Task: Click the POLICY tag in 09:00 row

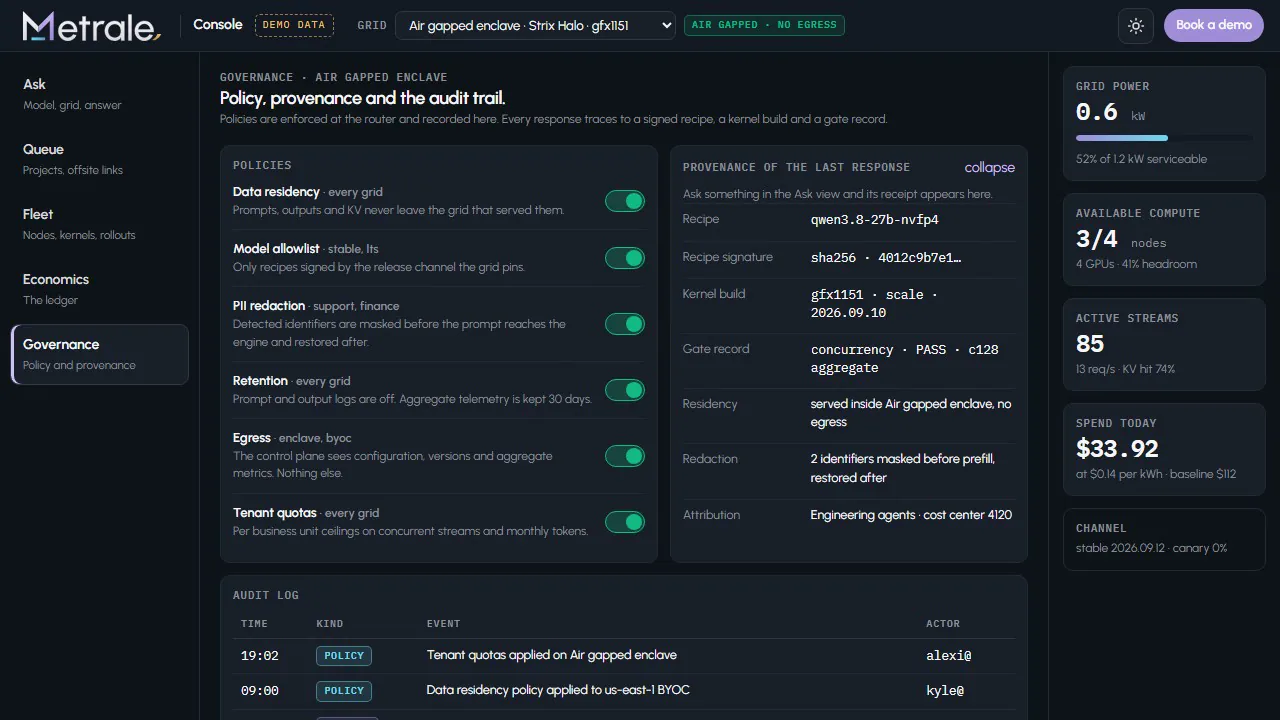Action: (344, 691)
